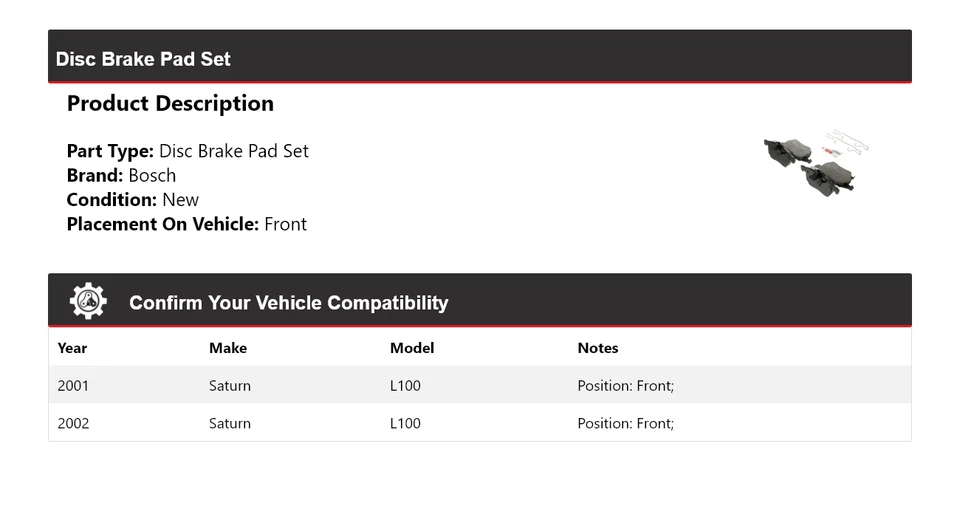Screen dimensions: 960x517
Task: Select the Product Description heading
Action: 170,104
